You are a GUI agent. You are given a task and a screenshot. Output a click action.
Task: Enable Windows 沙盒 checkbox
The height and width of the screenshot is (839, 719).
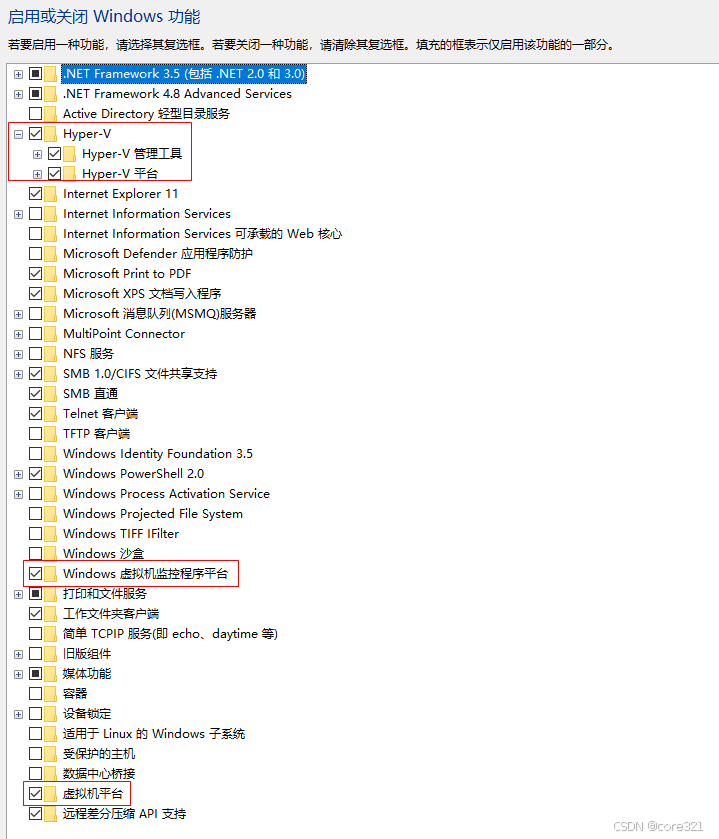point(35,554)
